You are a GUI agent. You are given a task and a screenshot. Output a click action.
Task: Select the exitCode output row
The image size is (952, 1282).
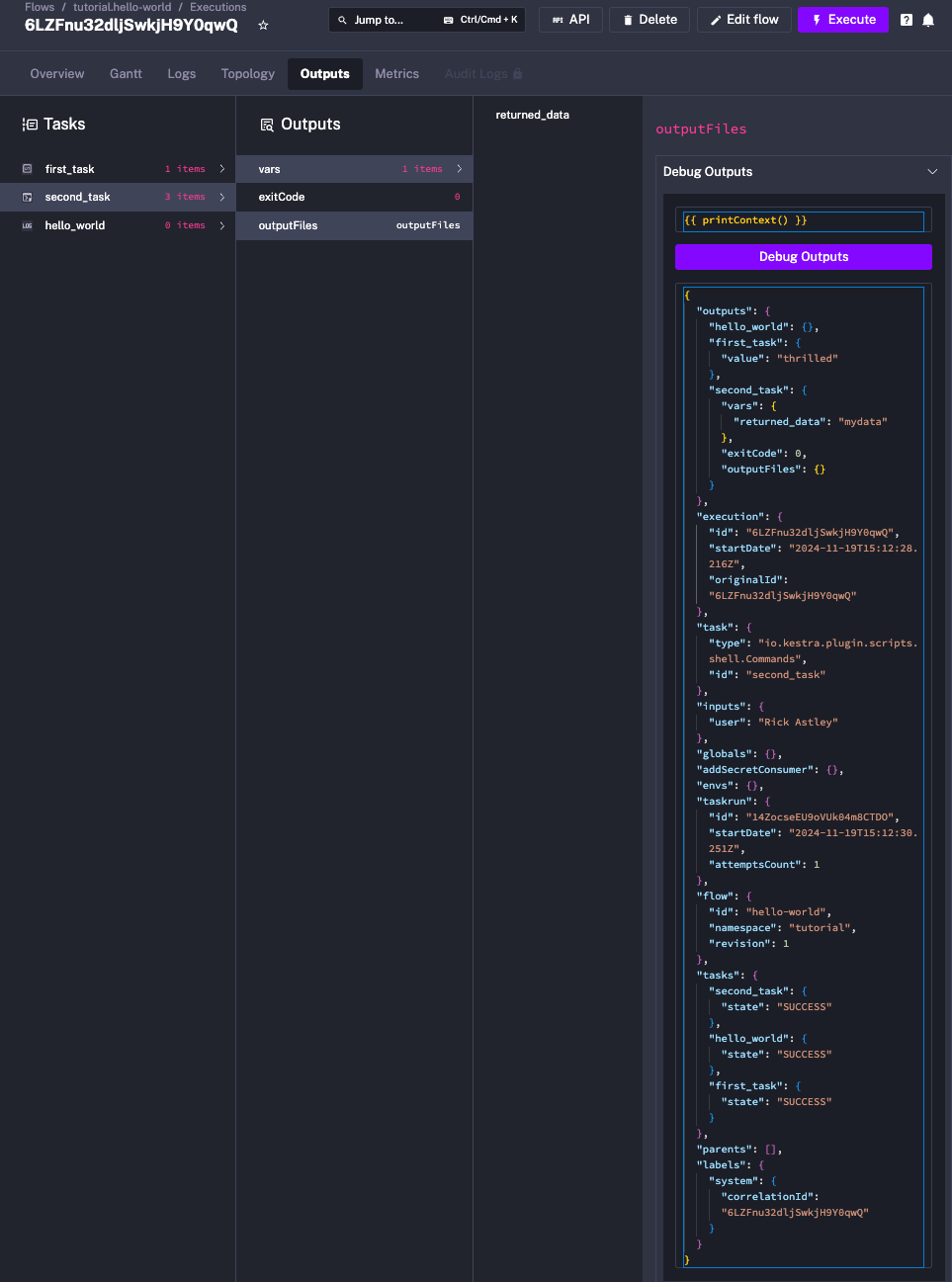point(354,198)
